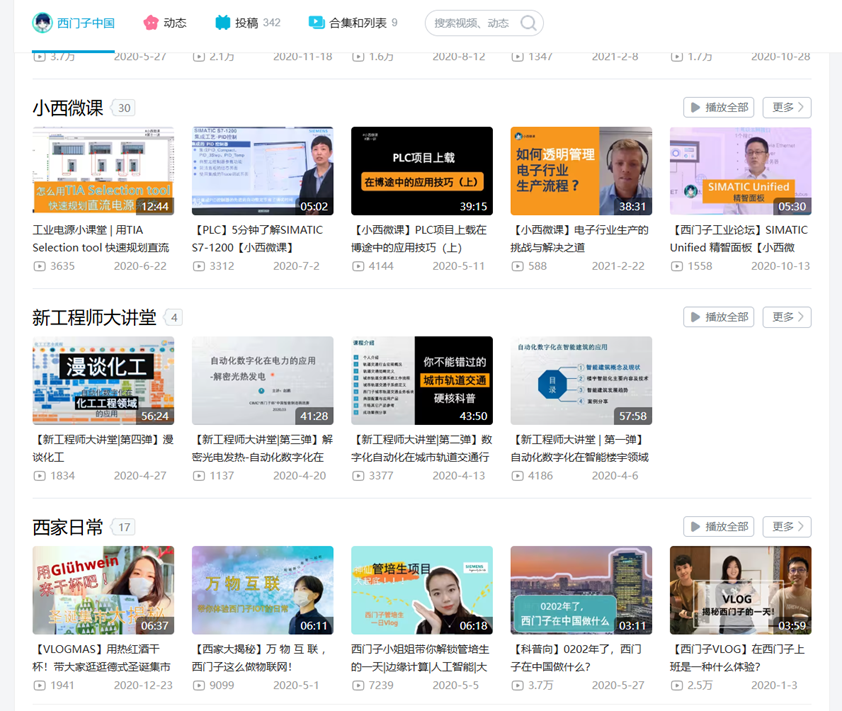Open title 工业电源小课堂 | 用TIA Selection tool
This screenshot has width=842, height=711.
click(101, 238)
